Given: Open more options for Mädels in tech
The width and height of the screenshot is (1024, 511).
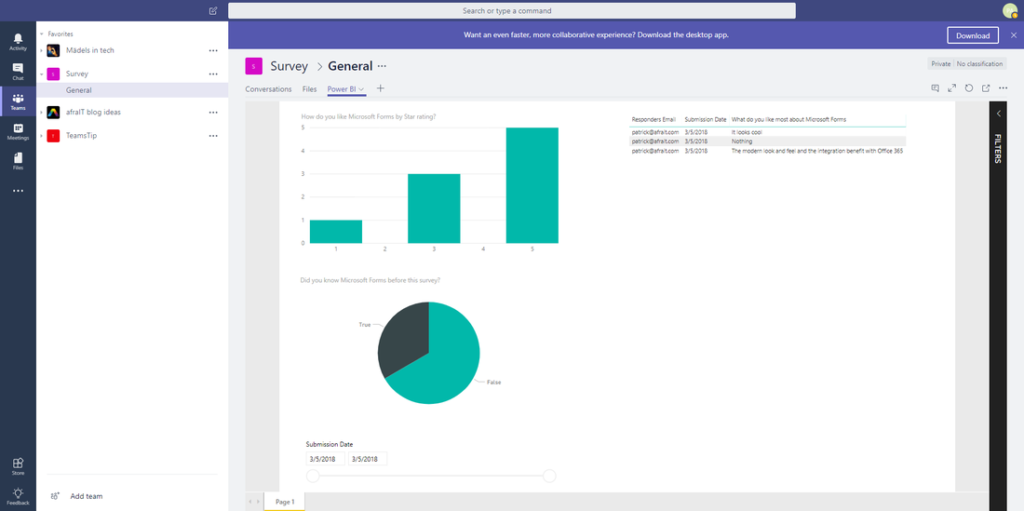Looking at the screenshot, I should pyautogui.click(x=213, y=50).
